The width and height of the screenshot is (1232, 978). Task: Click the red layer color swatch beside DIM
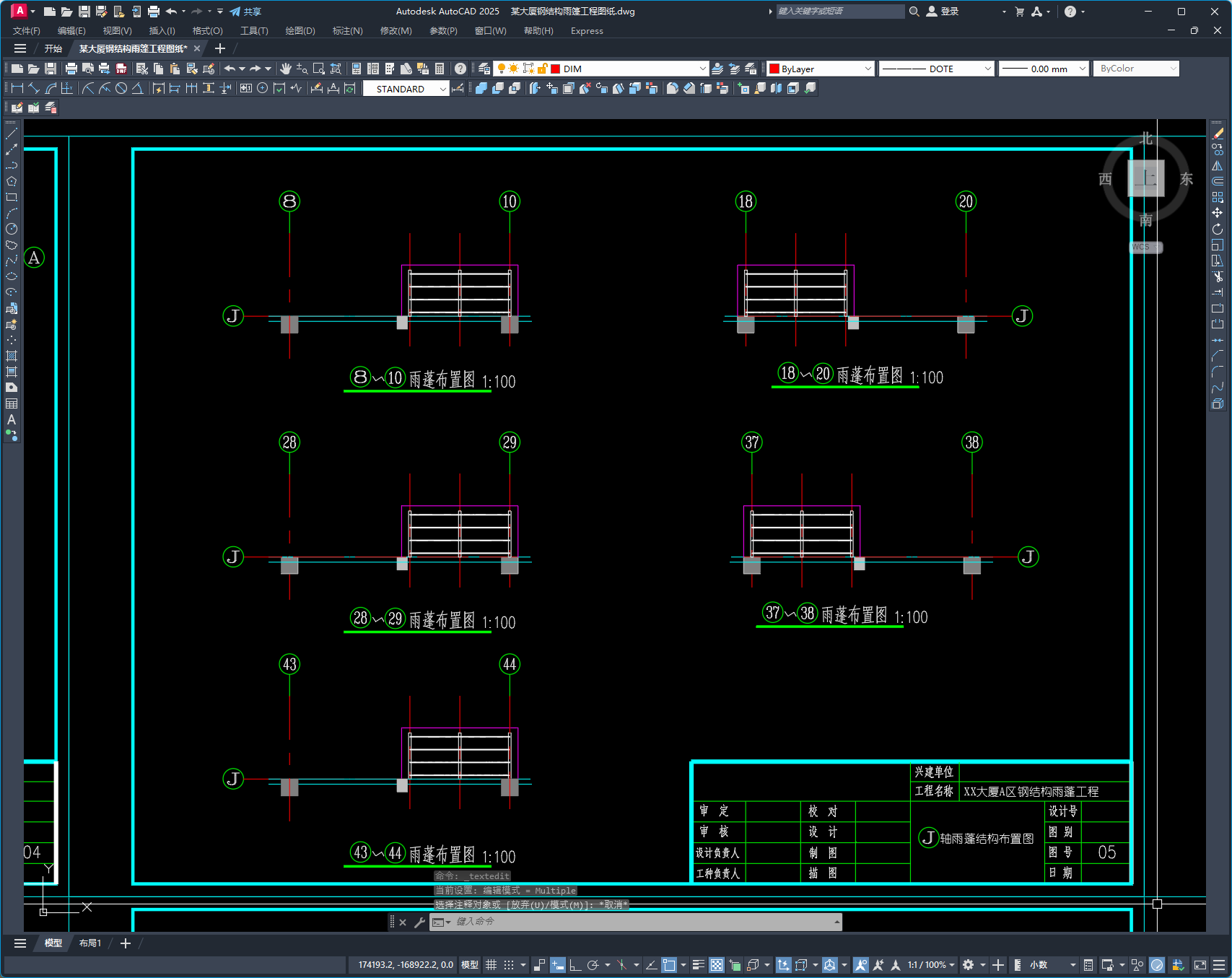(556, 69)
